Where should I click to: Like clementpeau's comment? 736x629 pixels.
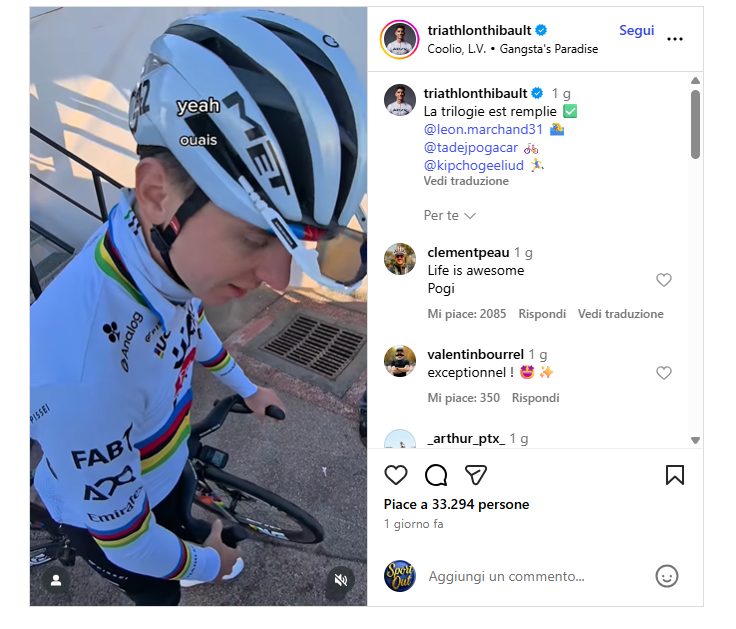[x=664, y=280]
